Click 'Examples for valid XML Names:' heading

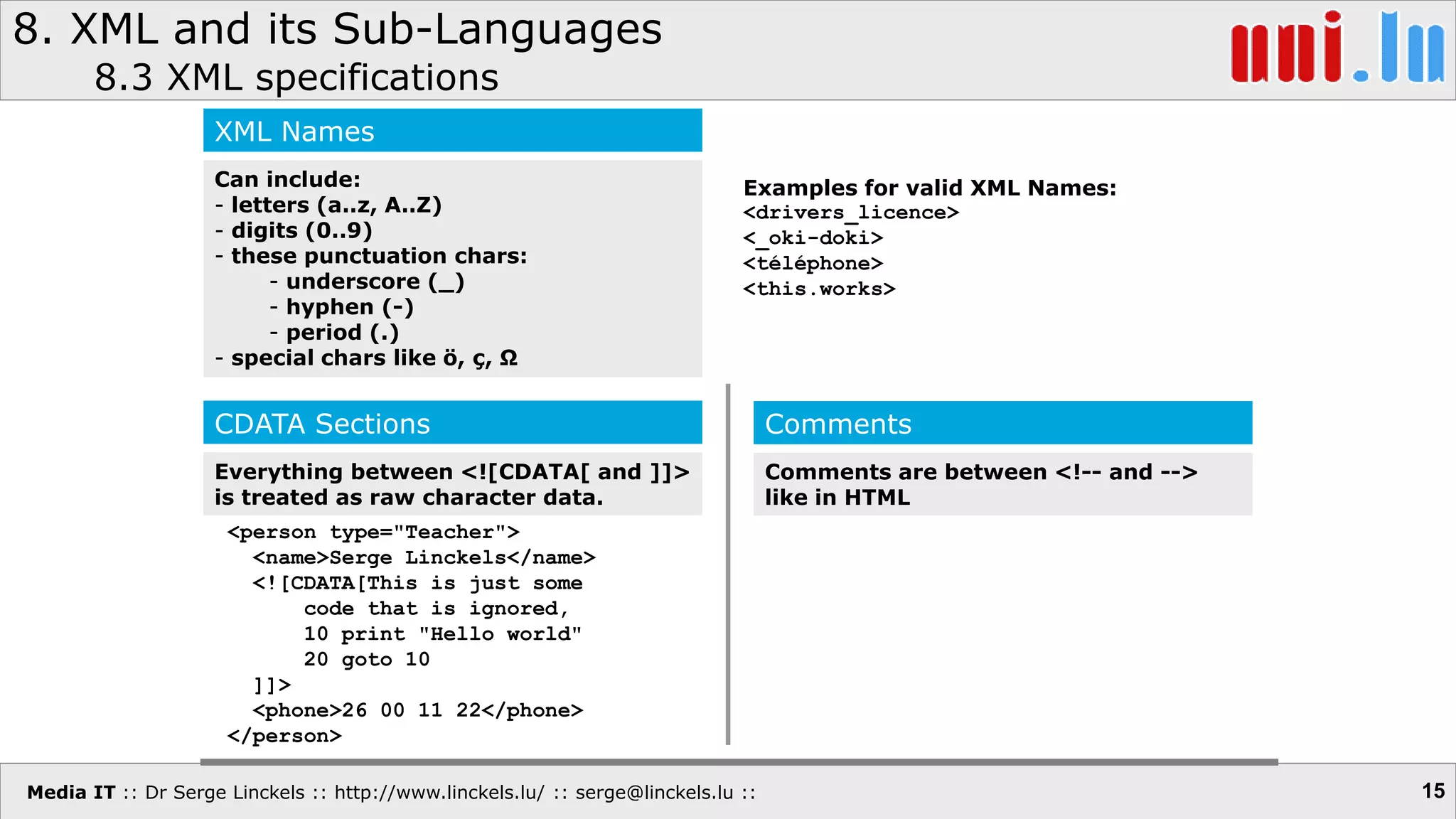(x=930, y=188)
